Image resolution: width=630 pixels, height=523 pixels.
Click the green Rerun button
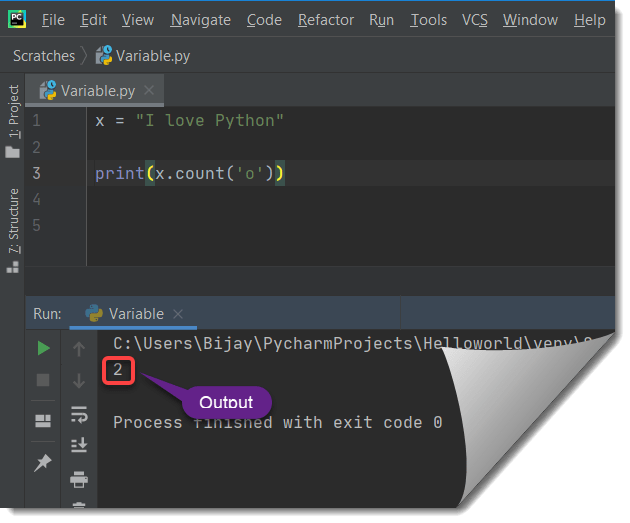[x=43, y=348]
